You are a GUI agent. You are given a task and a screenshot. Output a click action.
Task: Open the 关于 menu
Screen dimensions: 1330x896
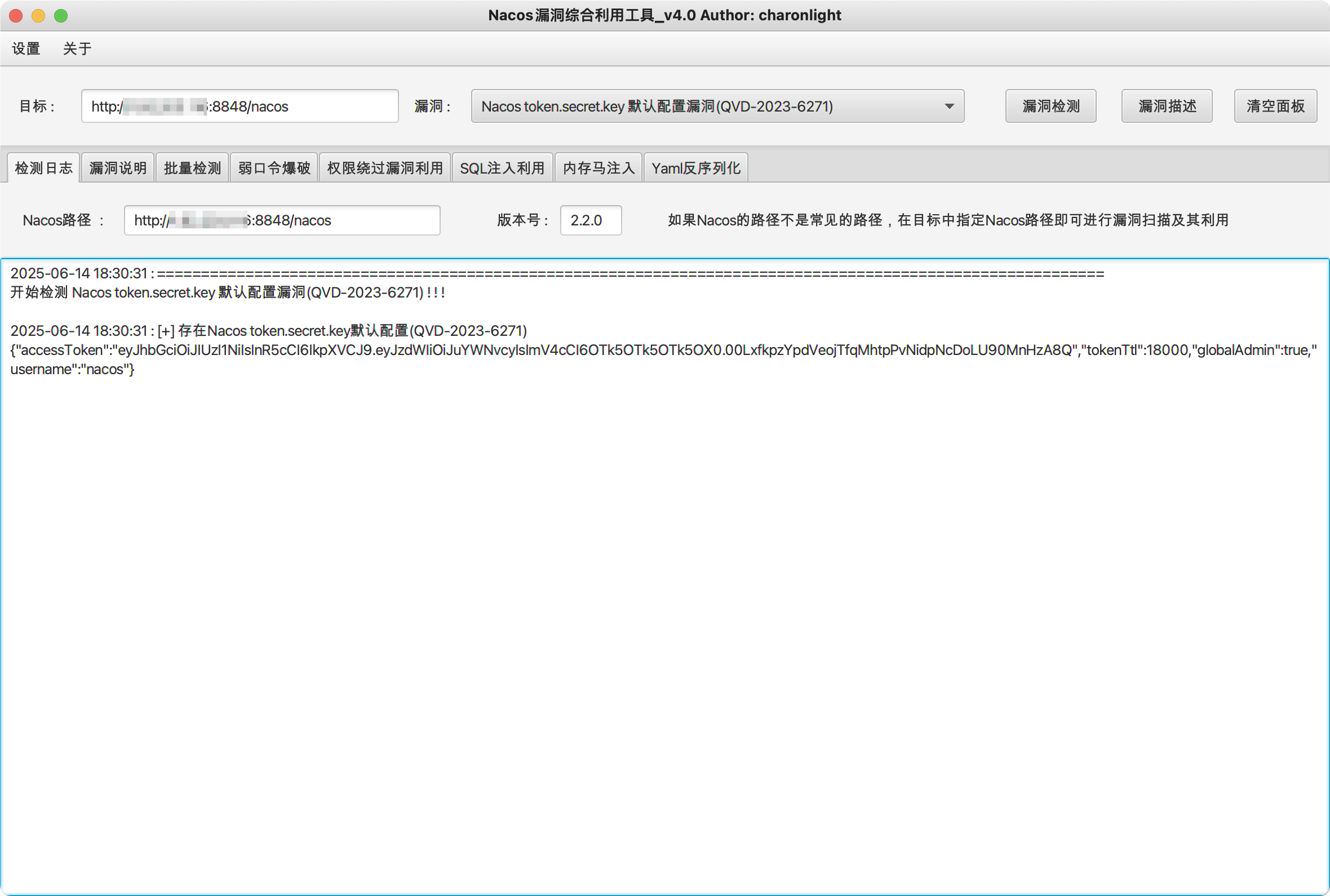click(77, 48)
